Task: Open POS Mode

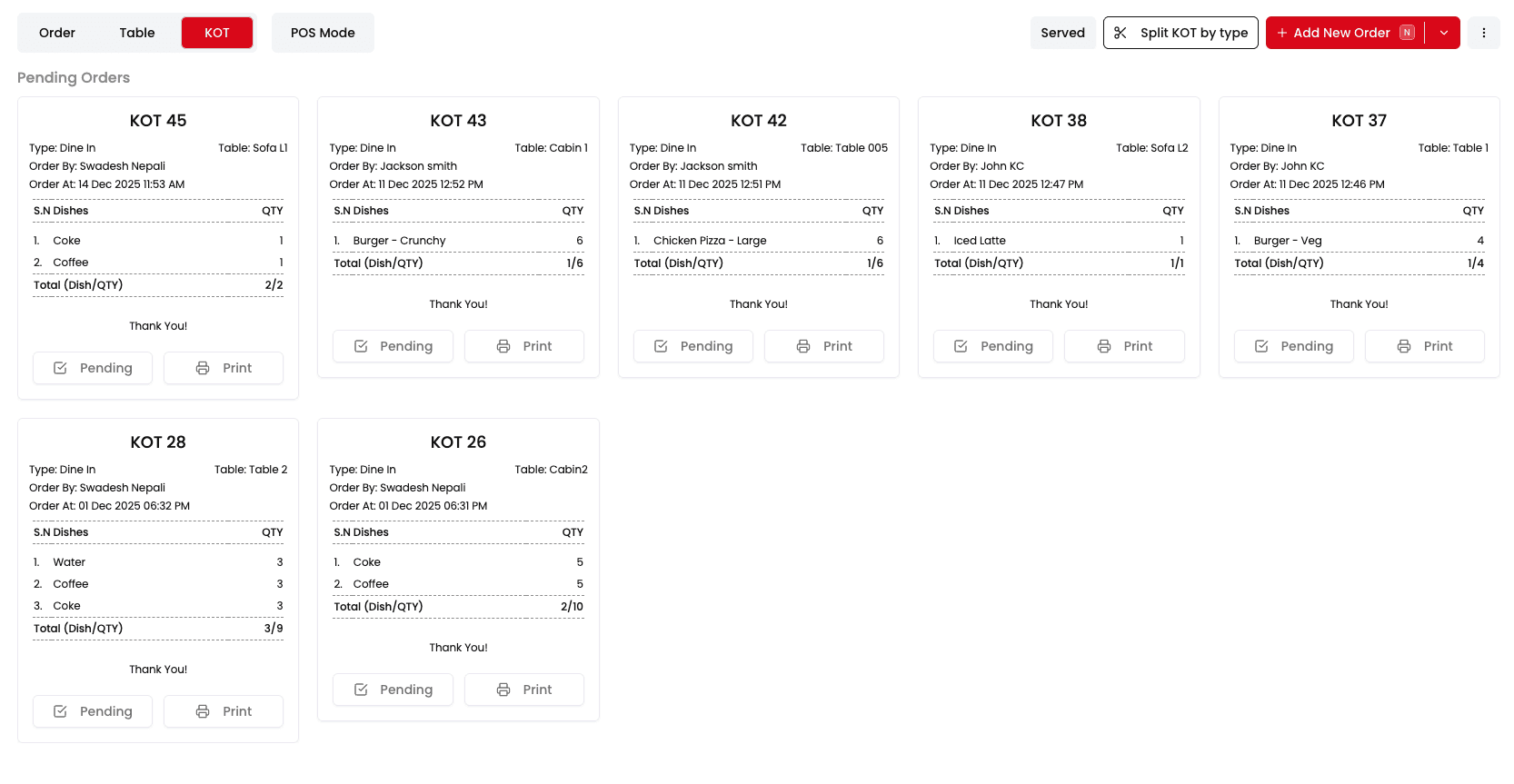Action: 323,33
